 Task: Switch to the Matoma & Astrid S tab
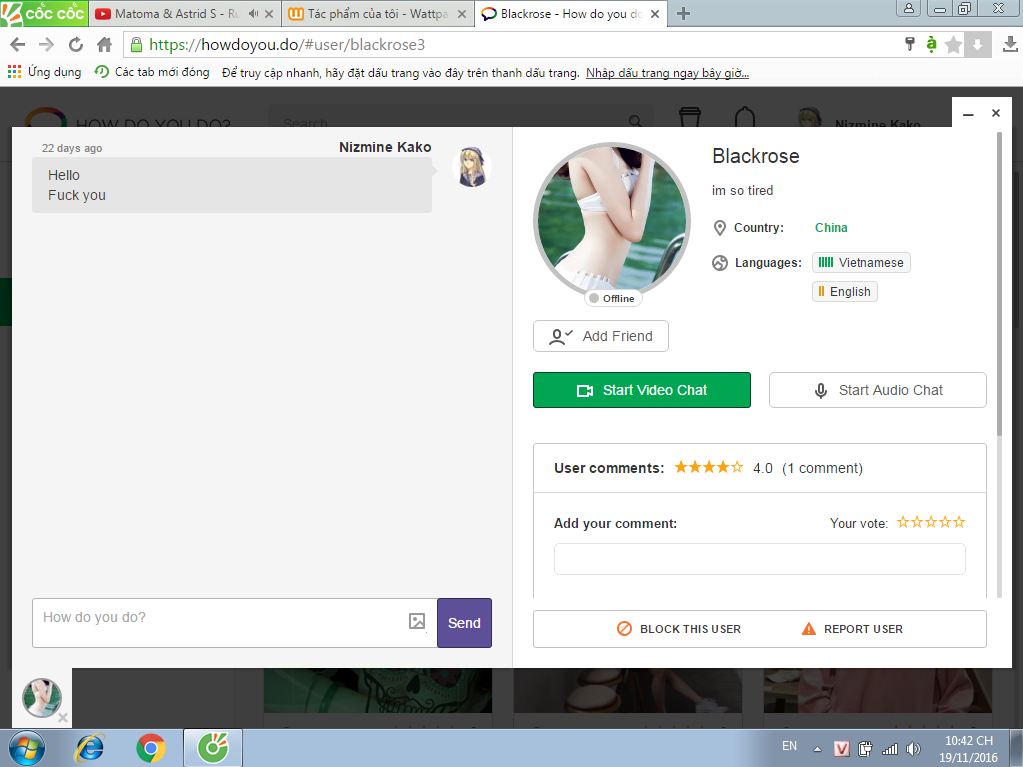click(170, 14)
